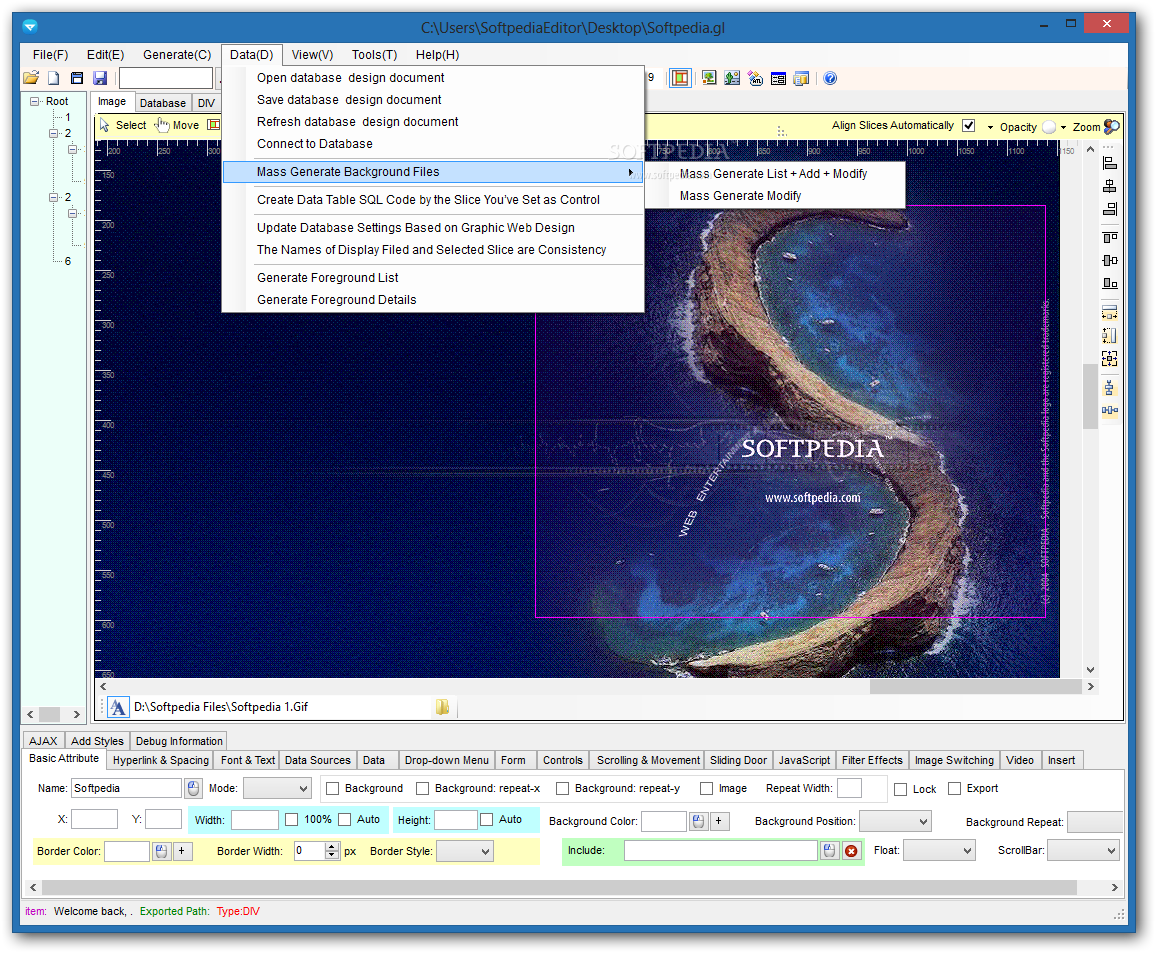The height and width of the screenshot is (953, 1156).
Task: Click the Include text field
Action: coord(721,851)
